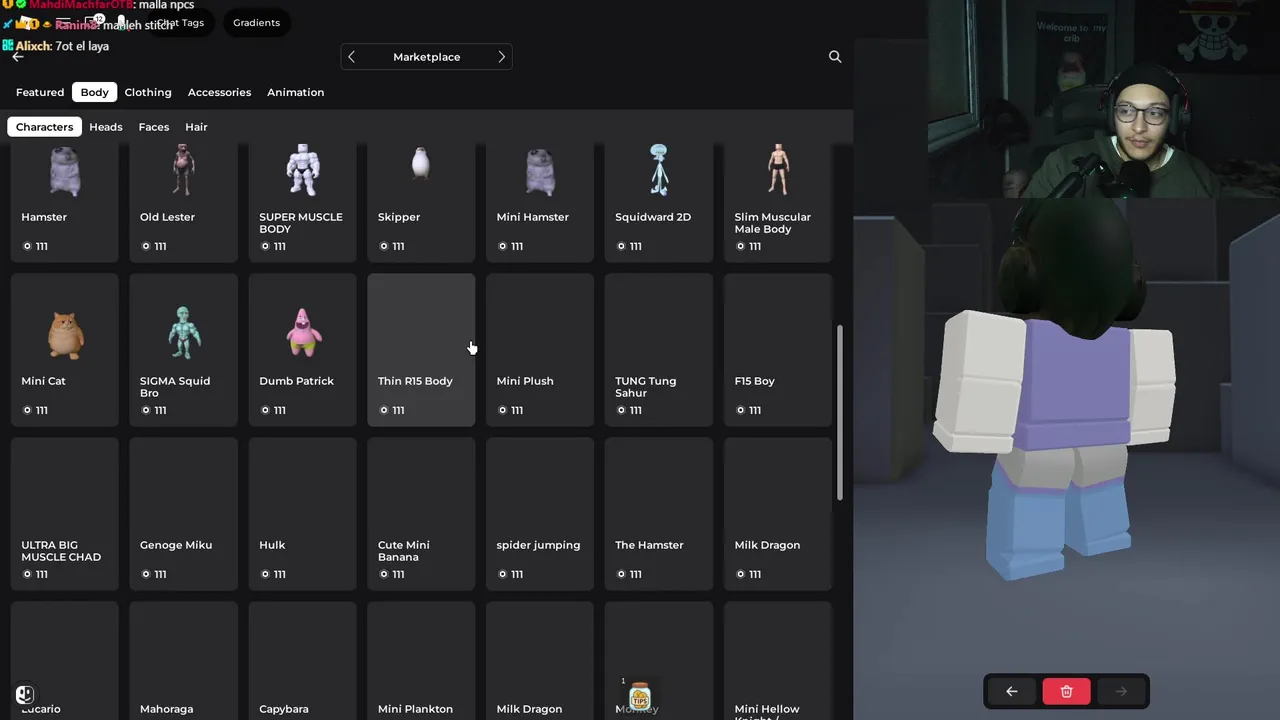Click the undo back arrow under avatar preview

(x=1012, y=691)
